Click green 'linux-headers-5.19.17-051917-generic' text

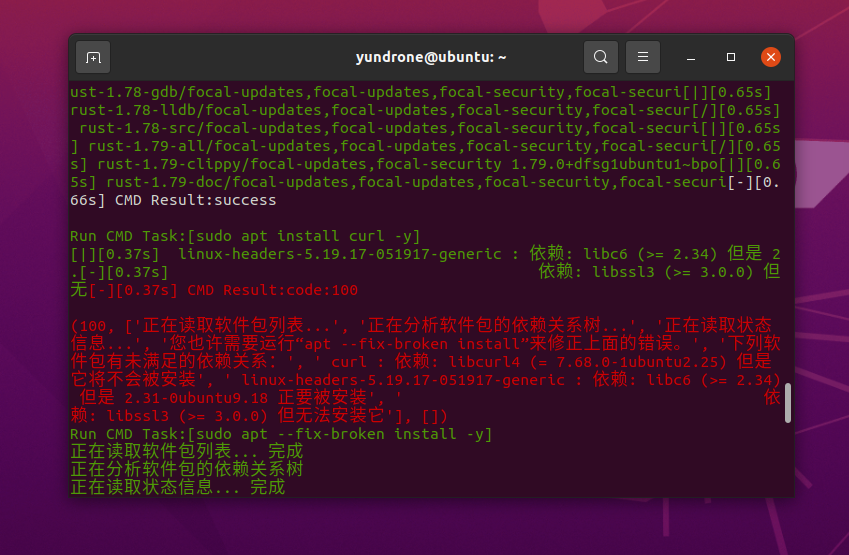(x=340, y=254)
